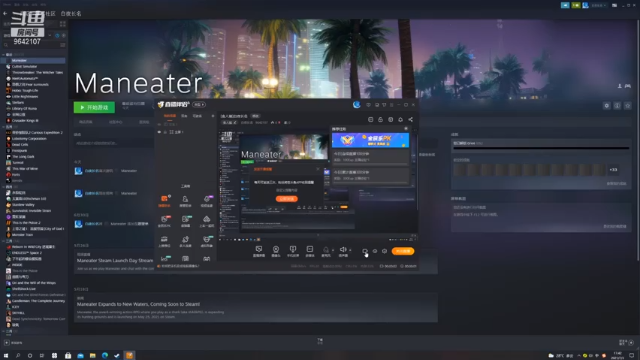Start Maneater with the green play button
Image resolution: width=640 pixels, height=360 pixels.
tap(94, 107)
